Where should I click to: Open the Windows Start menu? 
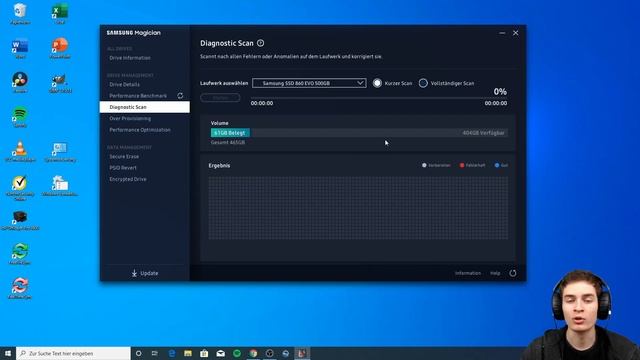click(x=8, y=353)
